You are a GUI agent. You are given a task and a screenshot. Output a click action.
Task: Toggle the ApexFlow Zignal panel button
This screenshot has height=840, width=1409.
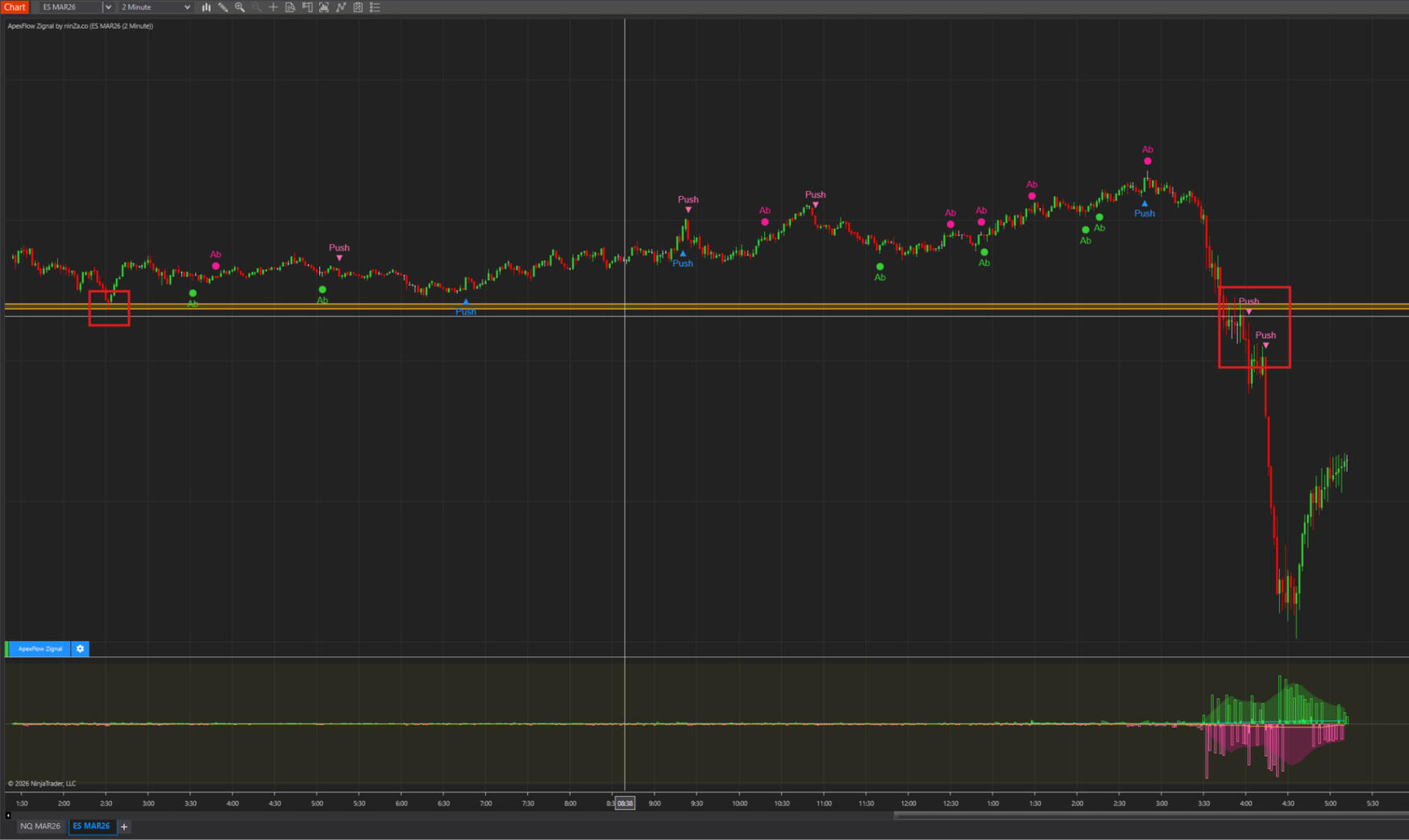[x=39, y=649]
